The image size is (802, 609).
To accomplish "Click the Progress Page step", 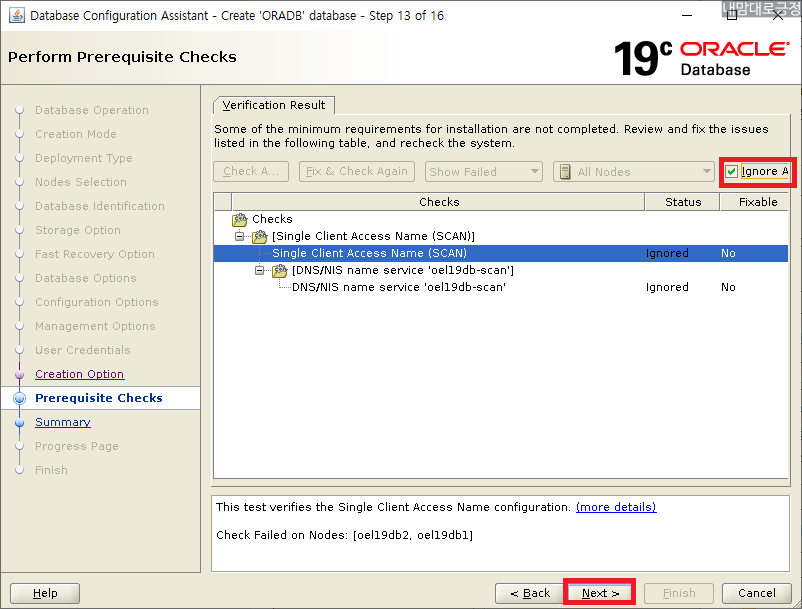I will 77,446.
